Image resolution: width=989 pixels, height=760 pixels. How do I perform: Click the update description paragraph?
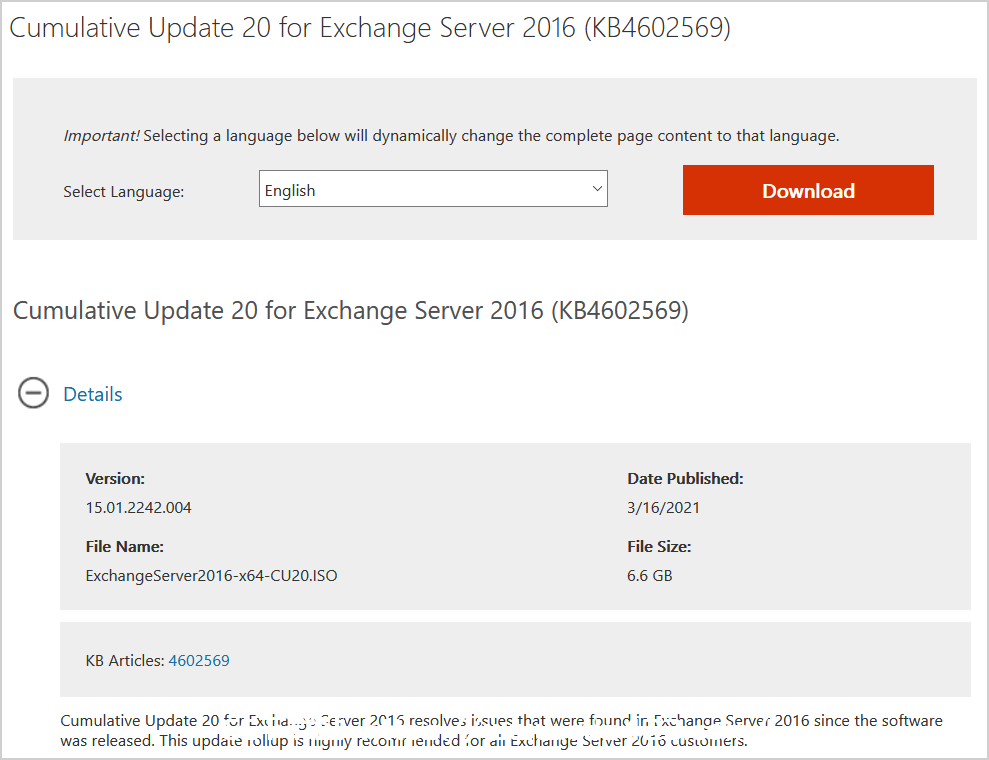tap(501, 730)
